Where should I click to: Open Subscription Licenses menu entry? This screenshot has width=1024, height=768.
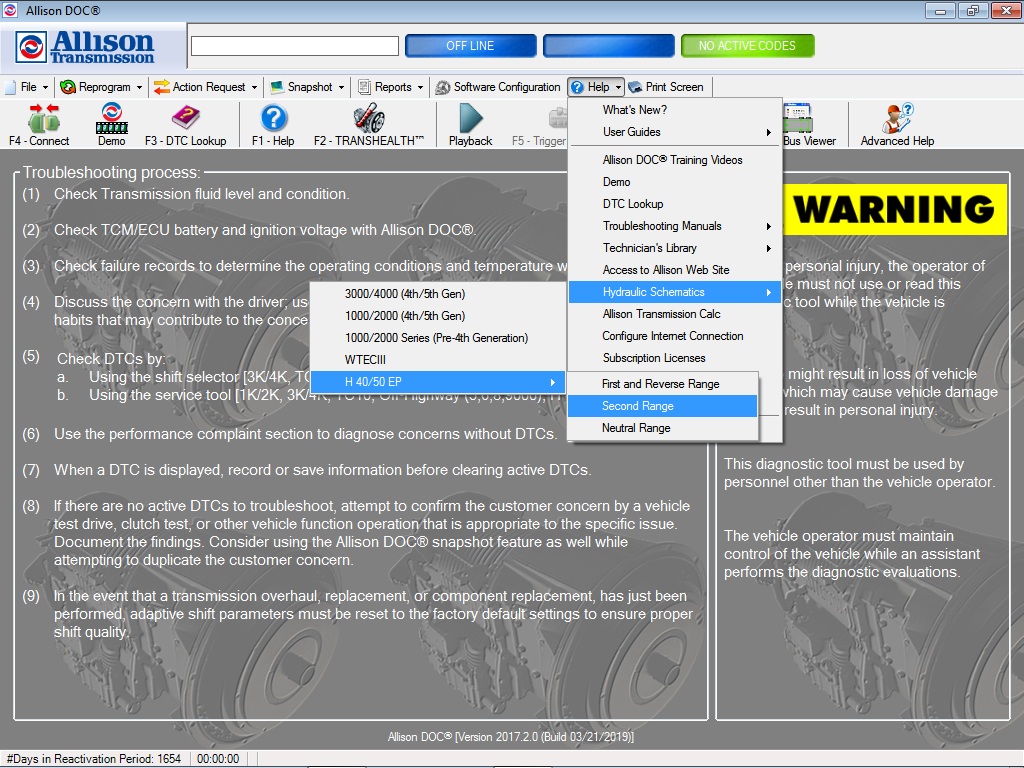click(675, 359)
